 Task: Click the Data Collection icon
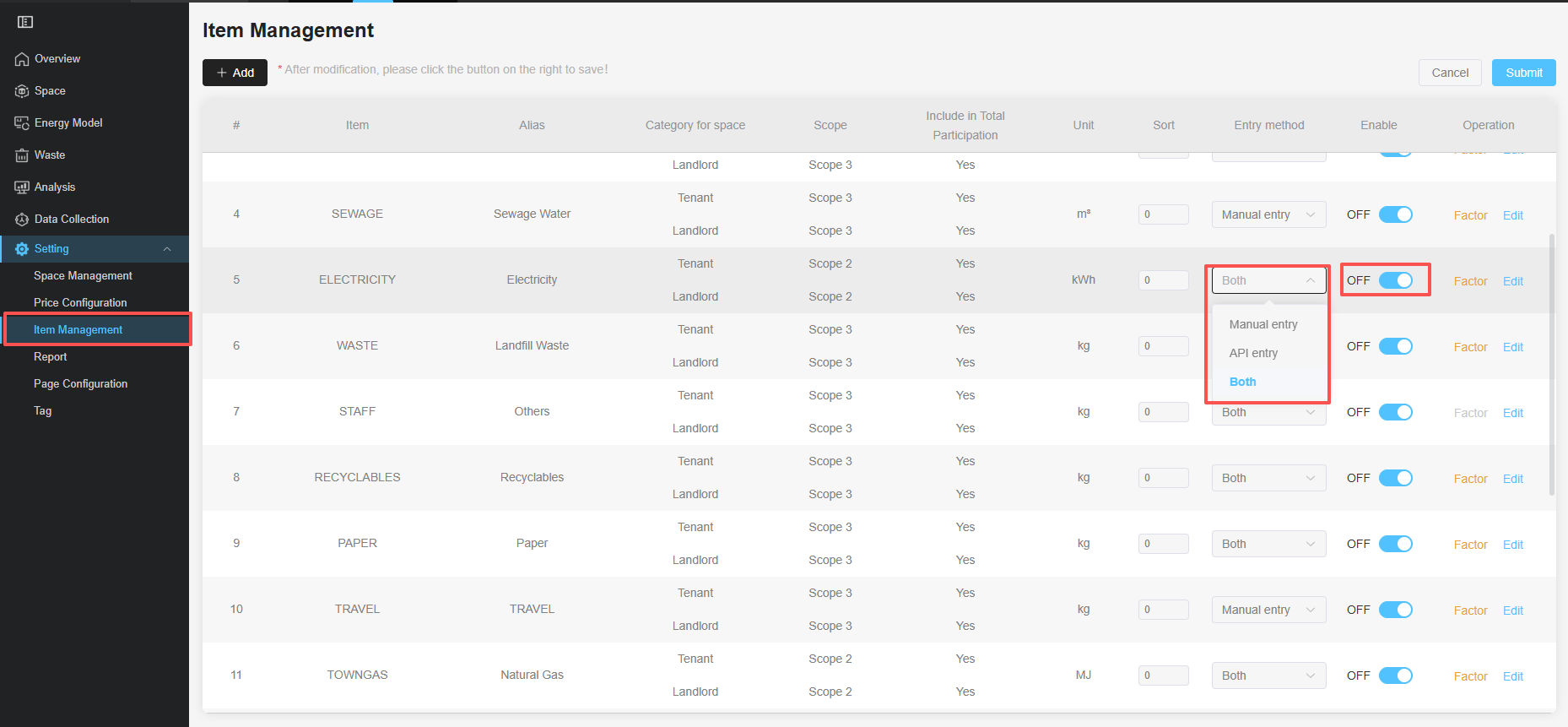click(x=22, y=220)
